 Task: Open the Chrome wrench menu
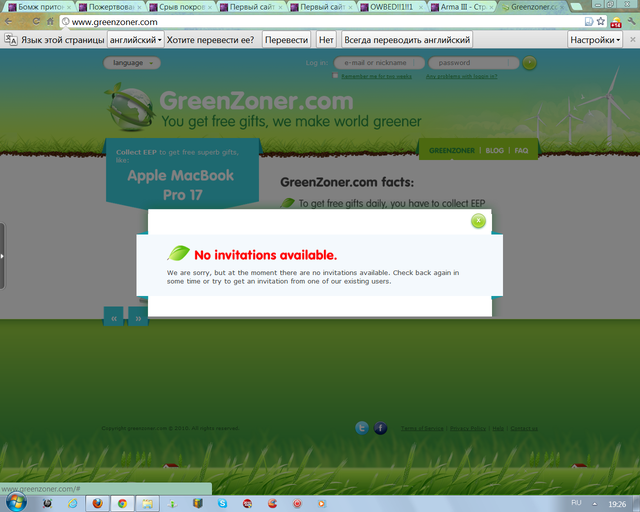click(x=632, y=22)
